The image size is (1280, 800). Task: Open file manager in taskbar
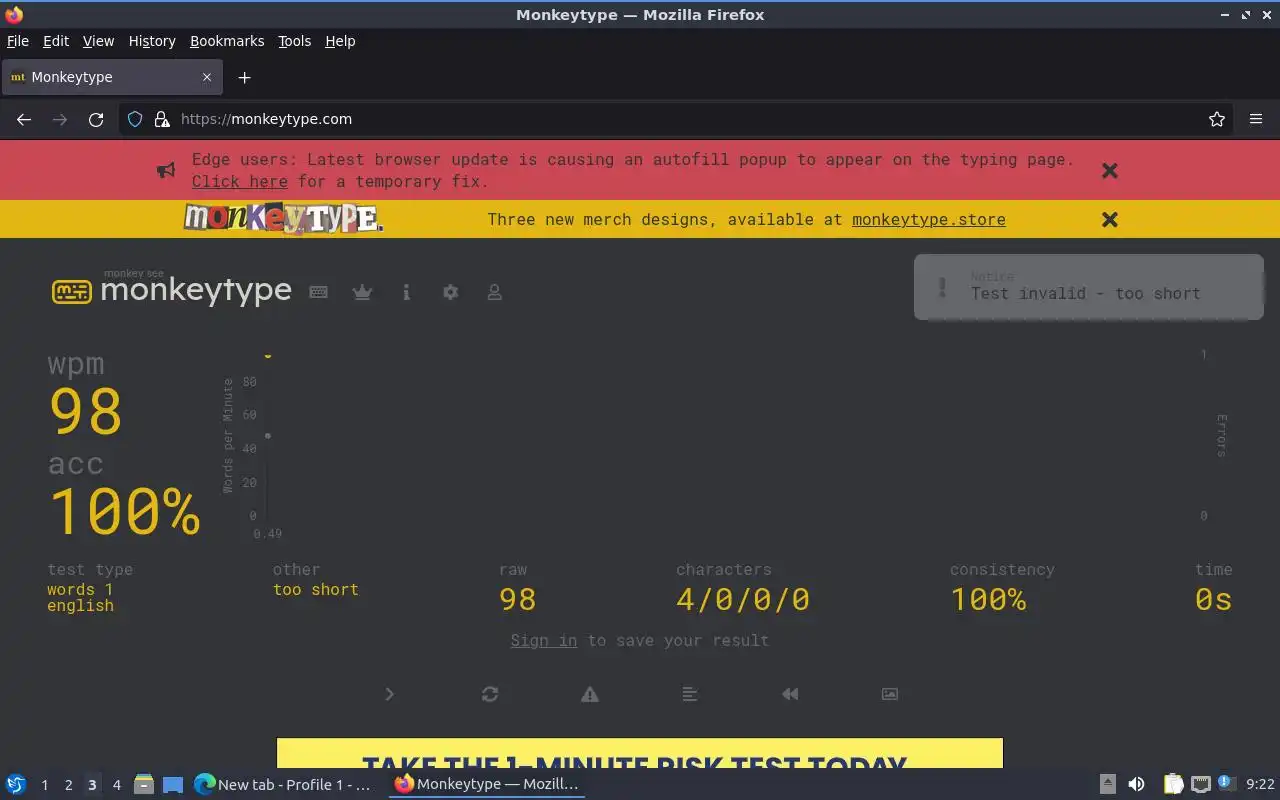pyautogui.click(x=144, y=784)
